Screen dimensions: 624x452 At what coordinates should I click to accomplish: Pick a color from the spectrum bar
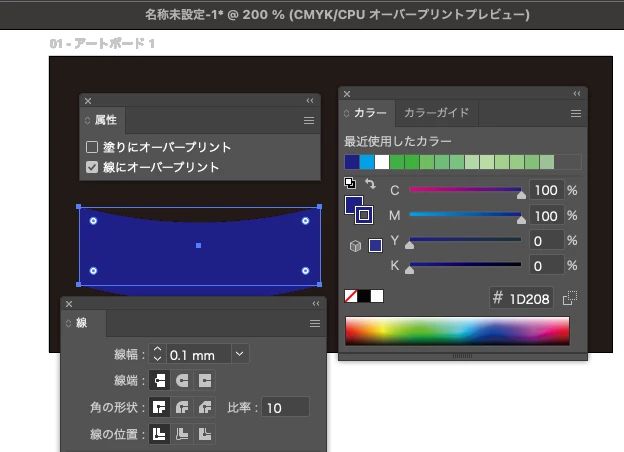point(457,331)
